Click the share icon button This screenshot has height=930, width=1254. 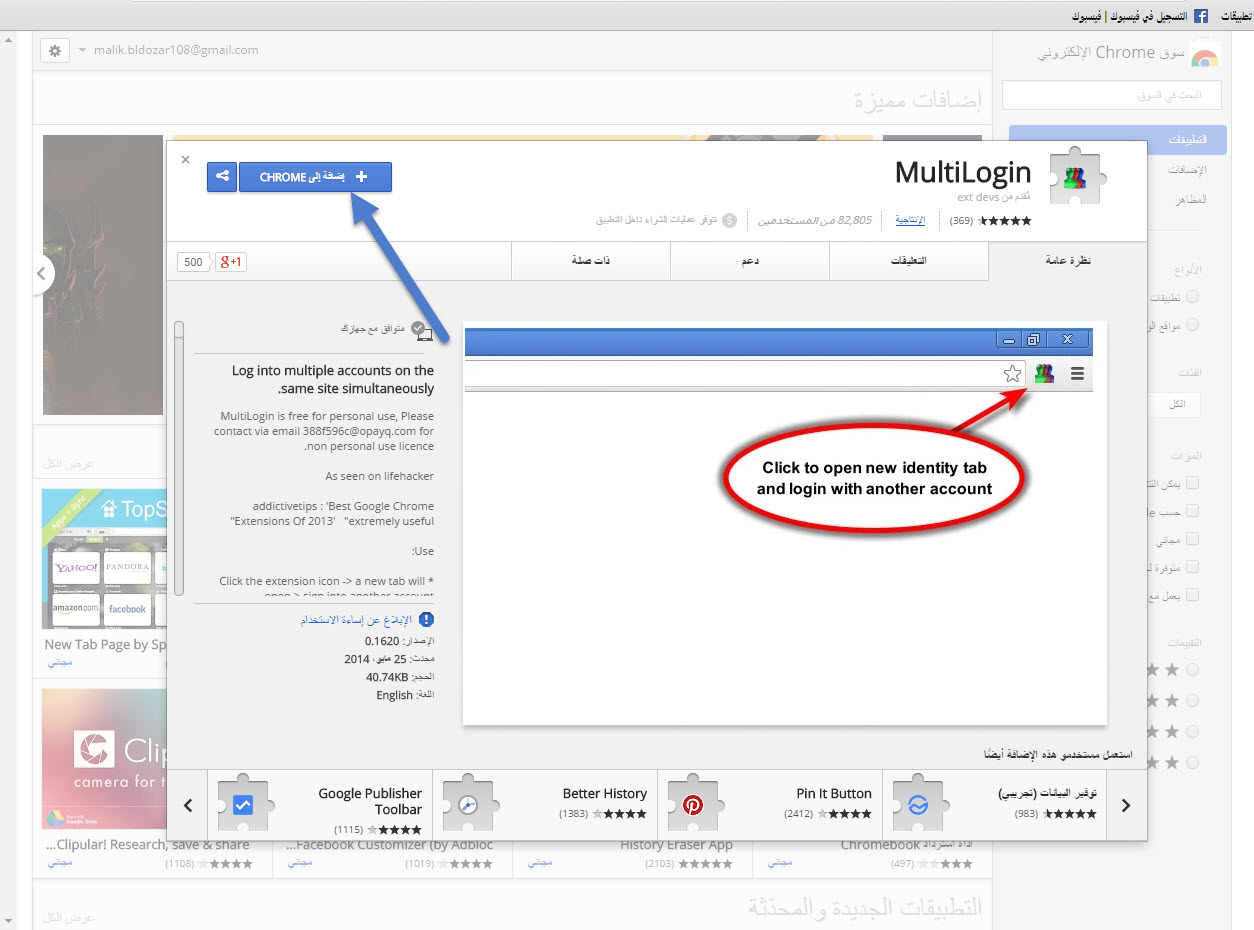[x=222, y=177]
